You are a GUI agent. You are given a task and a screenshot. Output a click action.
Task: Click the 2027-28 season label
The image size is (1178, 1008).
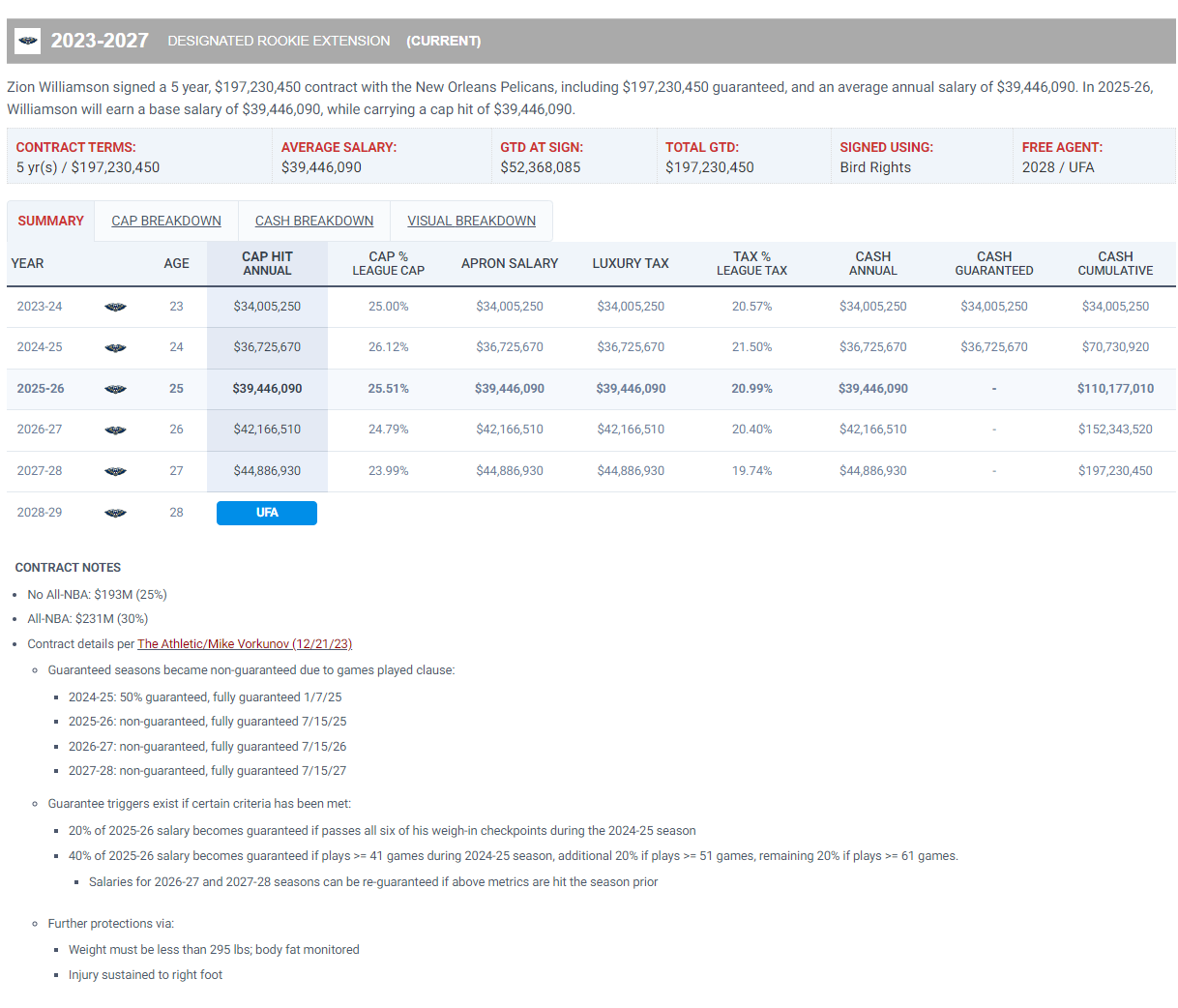40,471
